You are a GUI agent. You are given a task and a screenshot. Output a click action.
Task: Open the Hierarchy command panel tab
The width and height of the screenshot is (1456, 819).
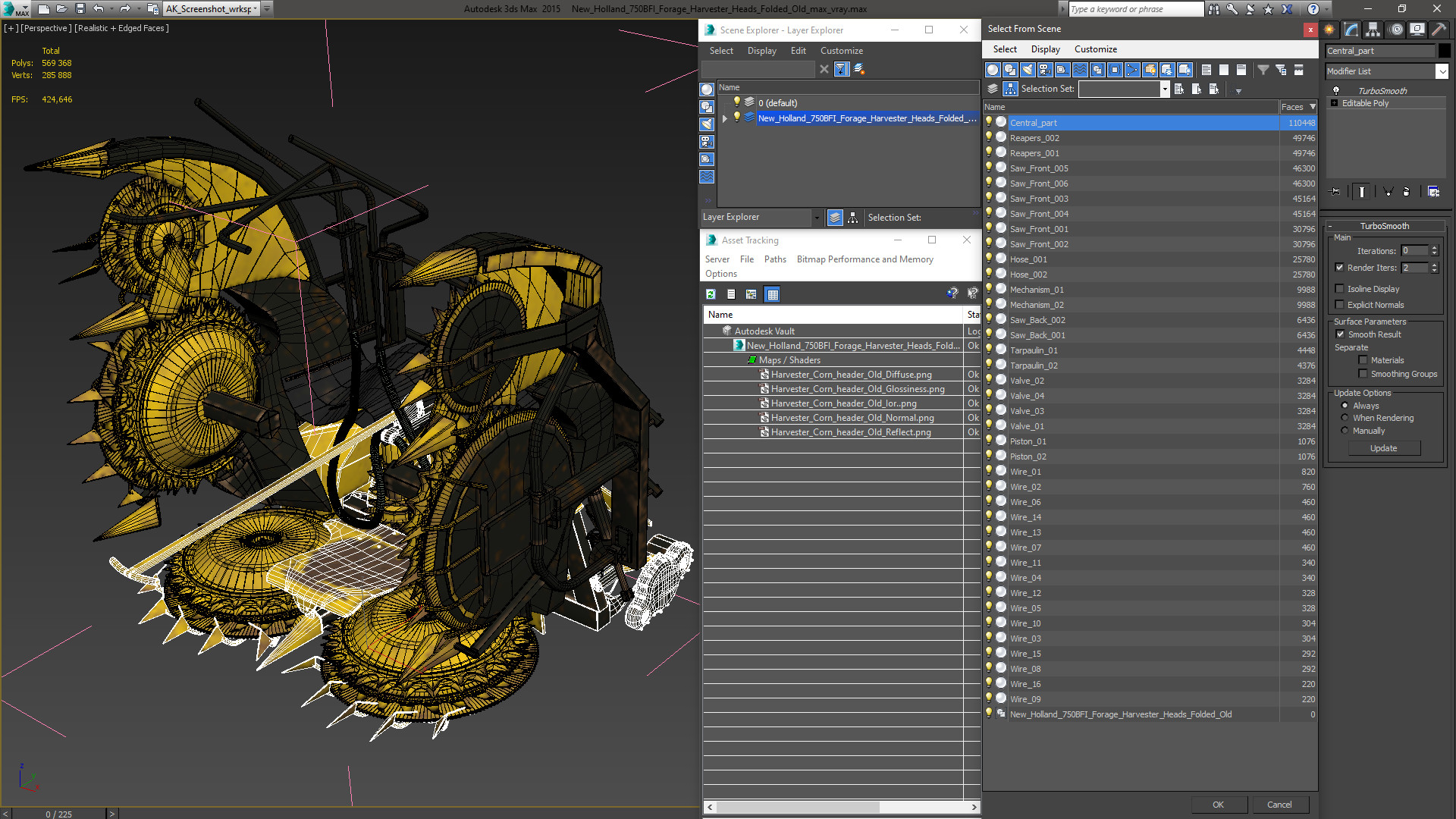coord(1373,30)
